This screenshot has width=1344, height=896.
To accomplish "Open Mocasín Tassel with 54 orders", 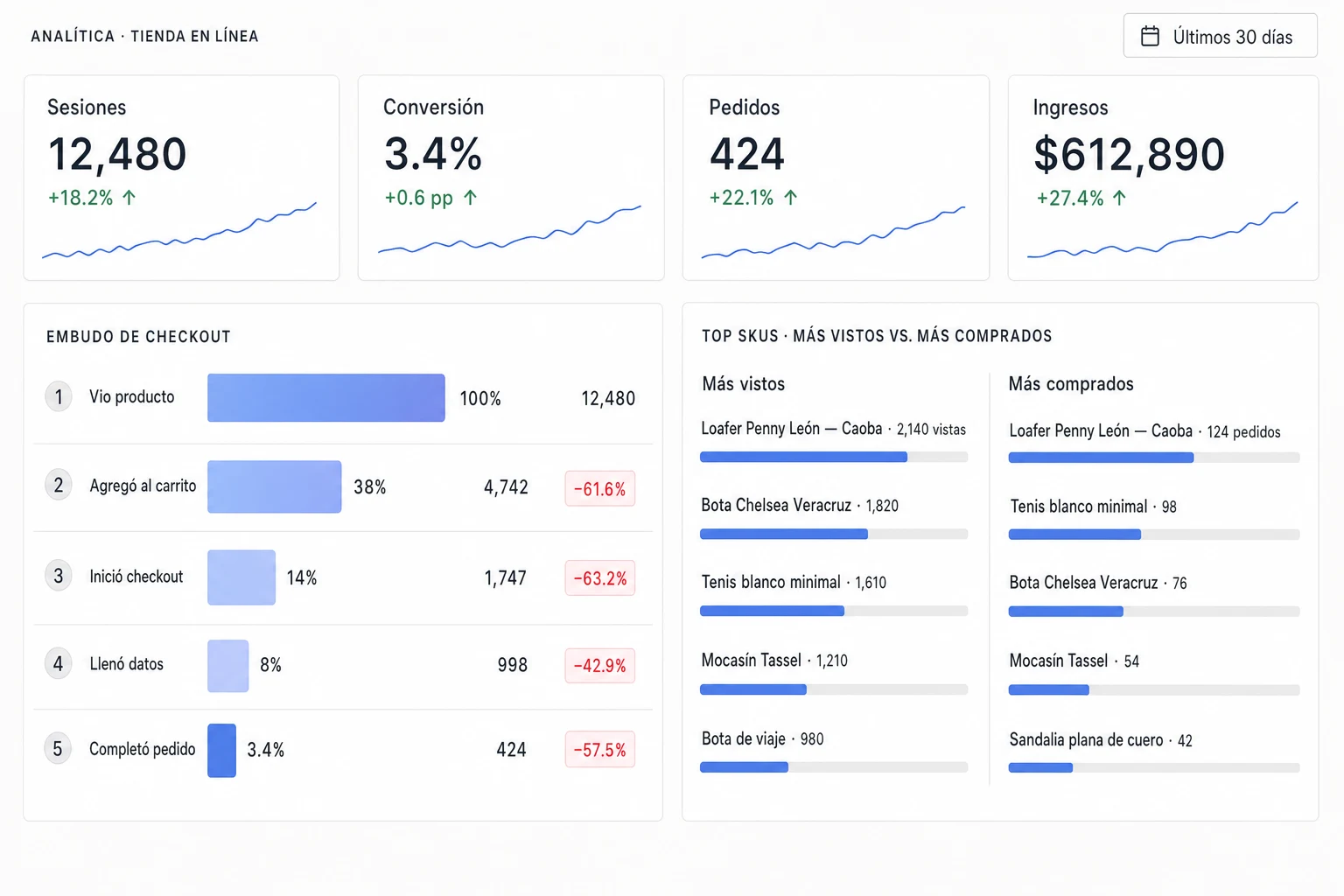I will click(1074, 661).
